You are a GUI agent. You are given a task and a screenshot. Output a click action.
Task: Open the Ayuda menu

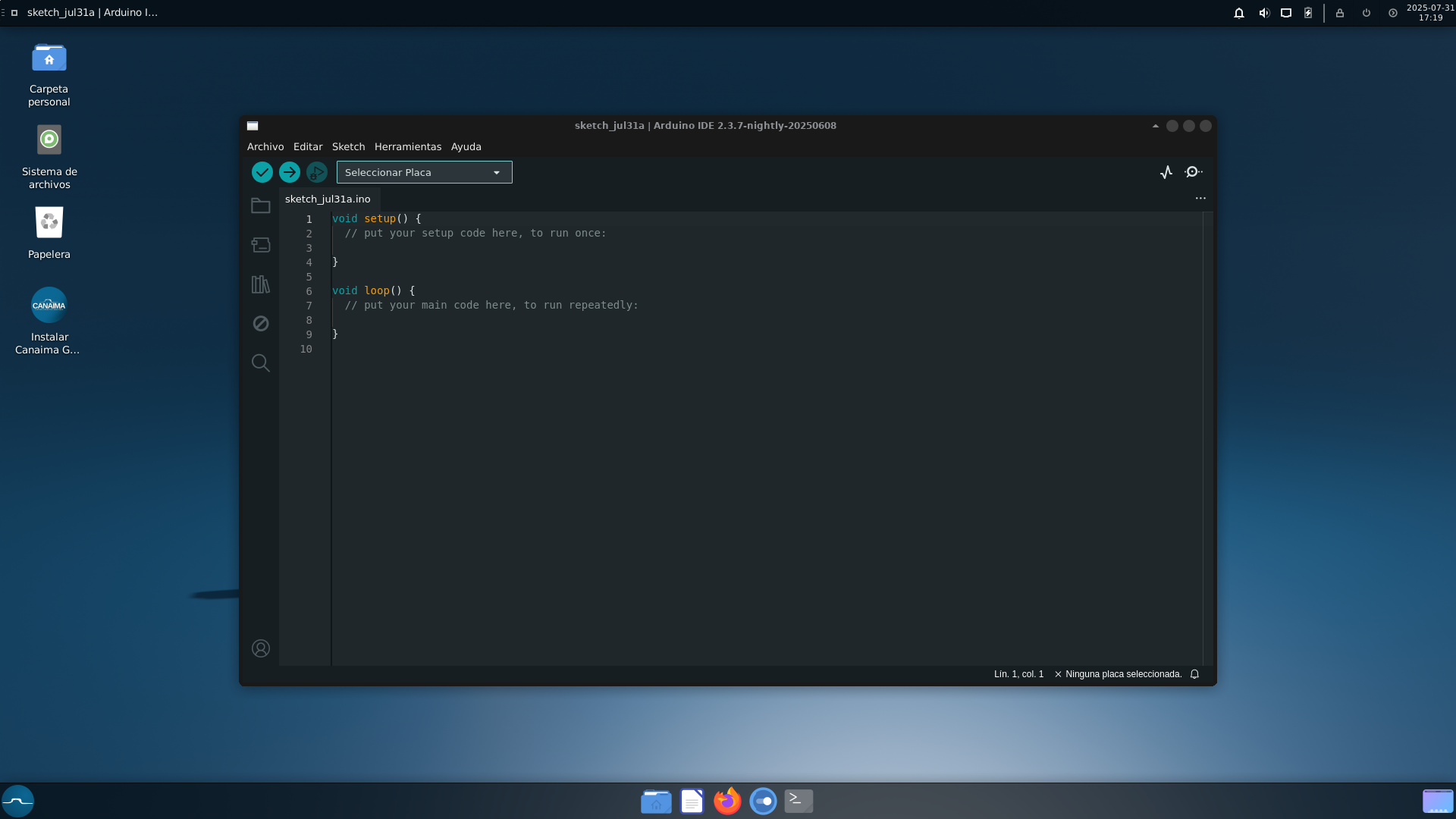(x=466, y=147)
